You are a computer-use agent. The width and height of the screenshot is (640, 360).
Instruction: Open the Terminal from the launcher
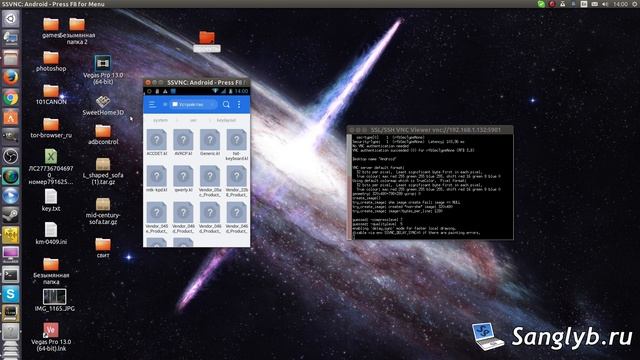11,274
